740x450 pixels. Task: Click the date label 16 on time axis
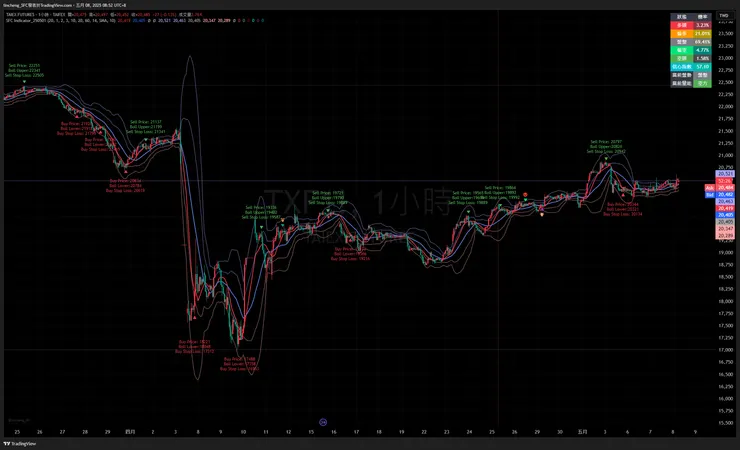pyautogui.click(x=334, y=432)
